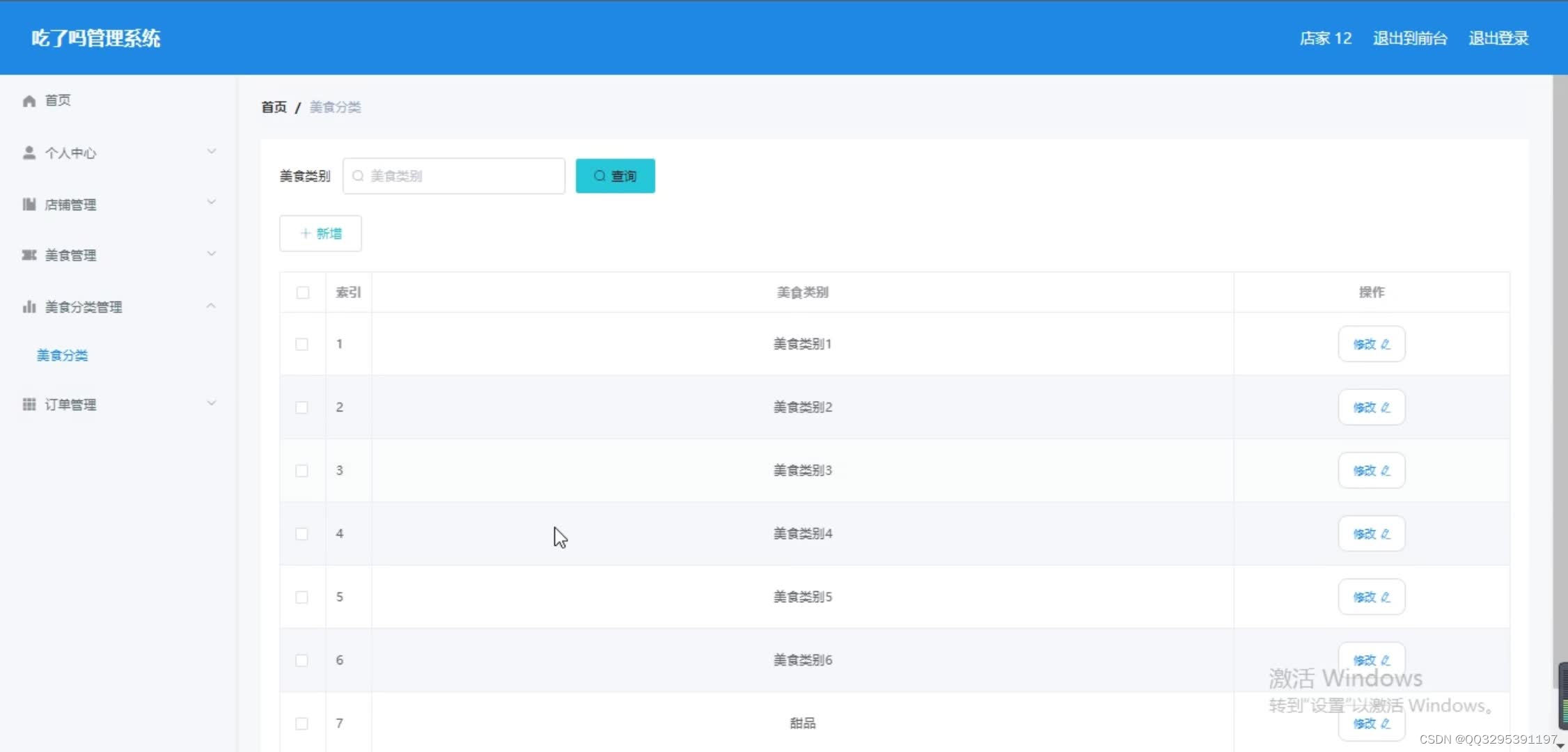Click 退出登录 to log out

point(1498,38)
